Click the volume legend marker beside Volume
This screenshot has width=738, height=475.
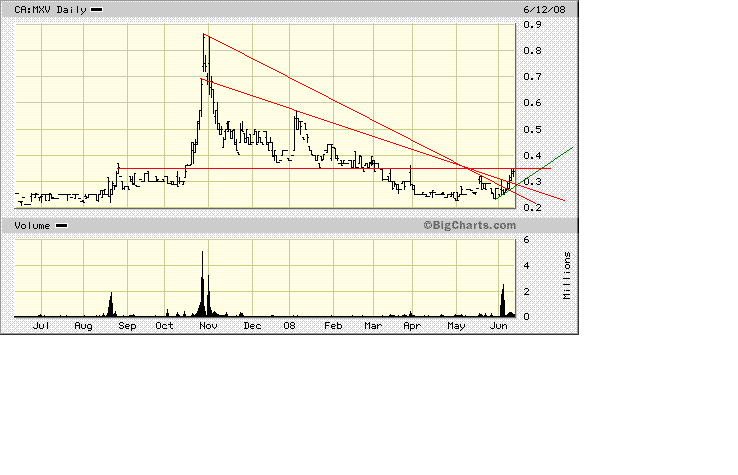click(62, 225)
